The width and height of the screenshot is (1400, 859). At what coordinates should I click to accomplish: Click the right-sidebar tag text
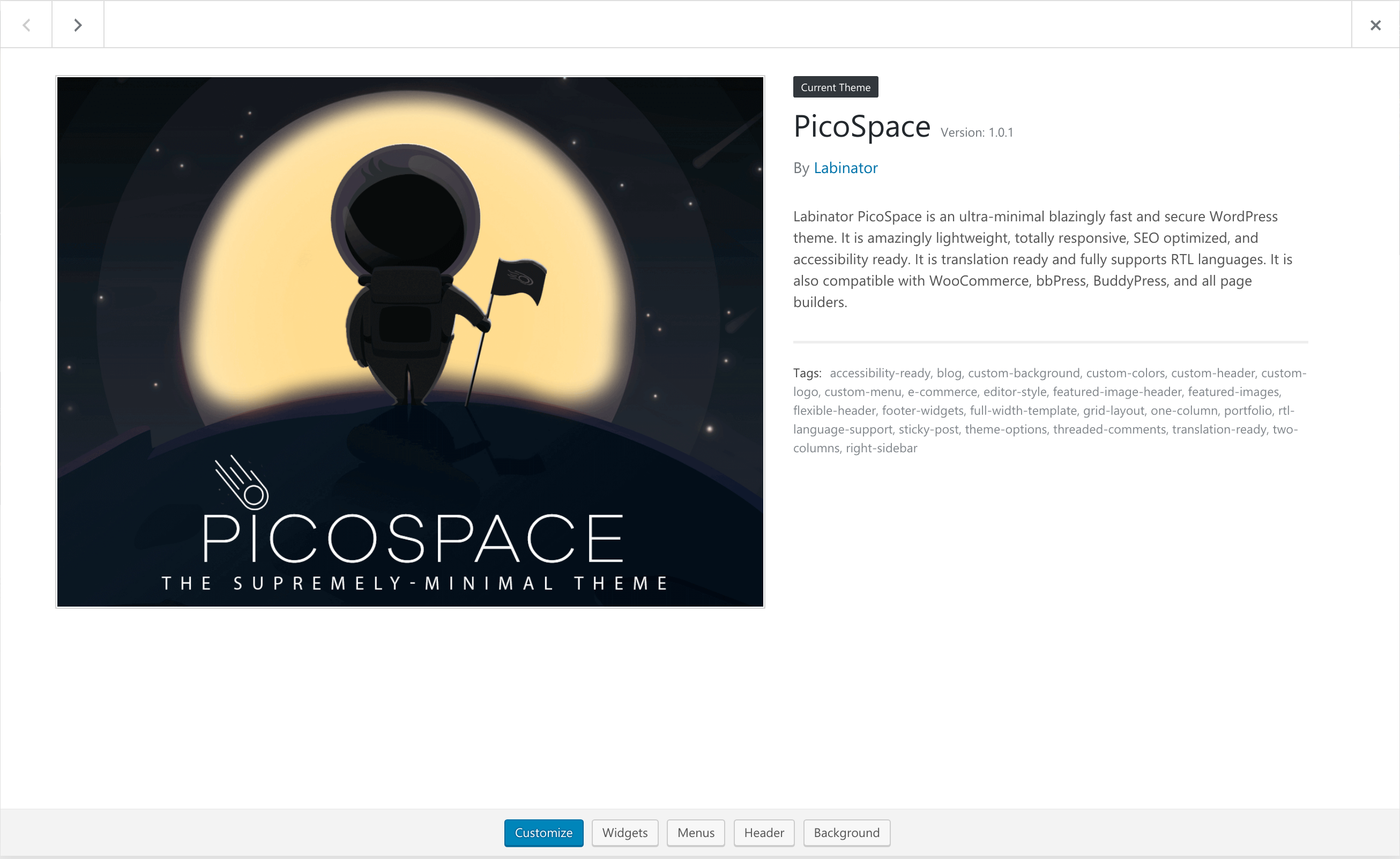coord(881,447)
